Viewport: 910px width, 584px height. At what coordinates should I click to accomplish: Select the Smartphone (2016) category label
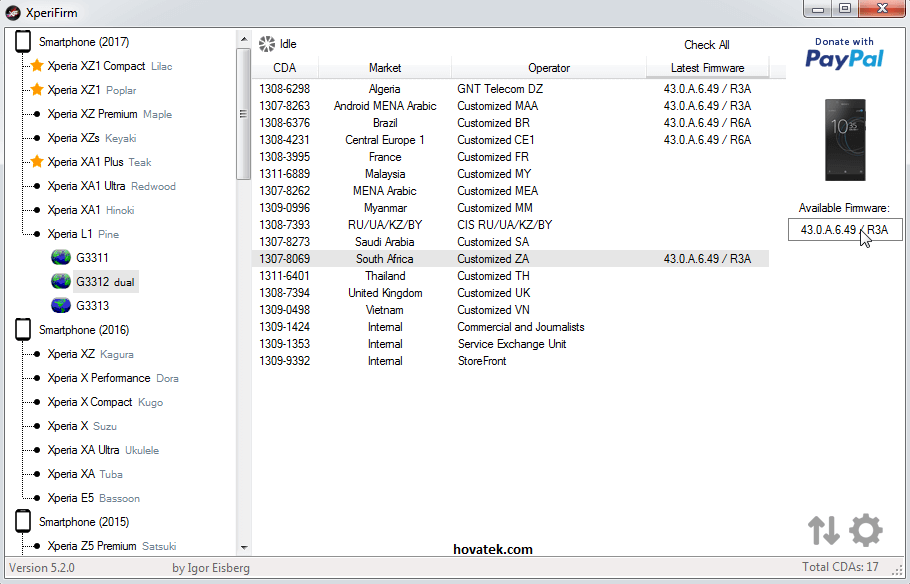(84, 330)
